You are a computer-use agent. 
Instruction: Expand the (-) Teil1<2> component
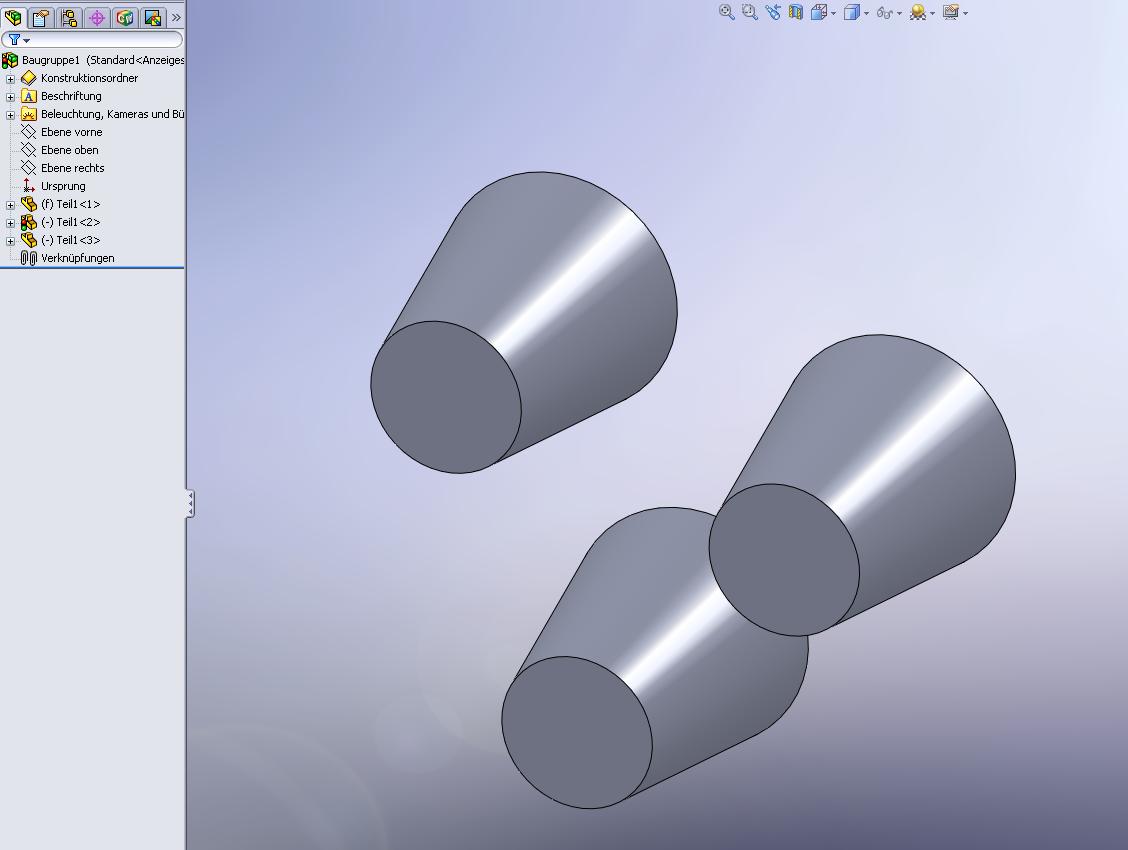tap(10, 223)
